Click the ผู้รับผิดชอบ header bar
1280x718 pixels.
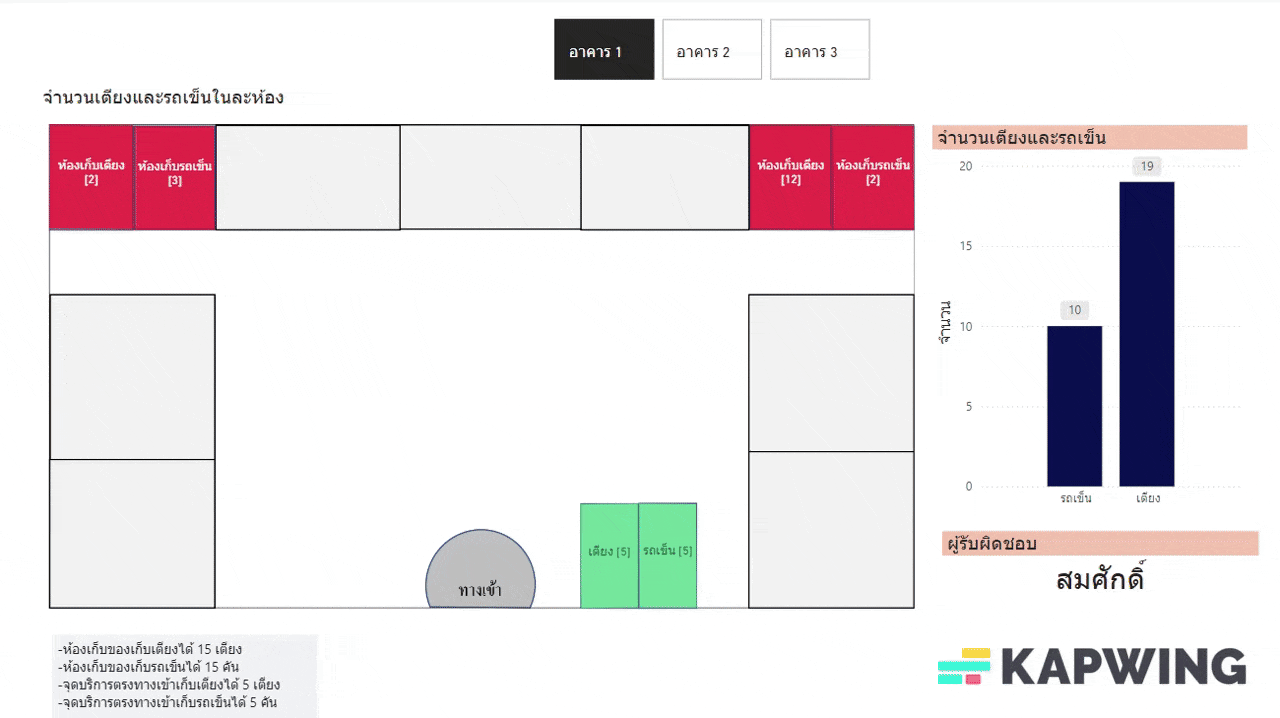1099,544
